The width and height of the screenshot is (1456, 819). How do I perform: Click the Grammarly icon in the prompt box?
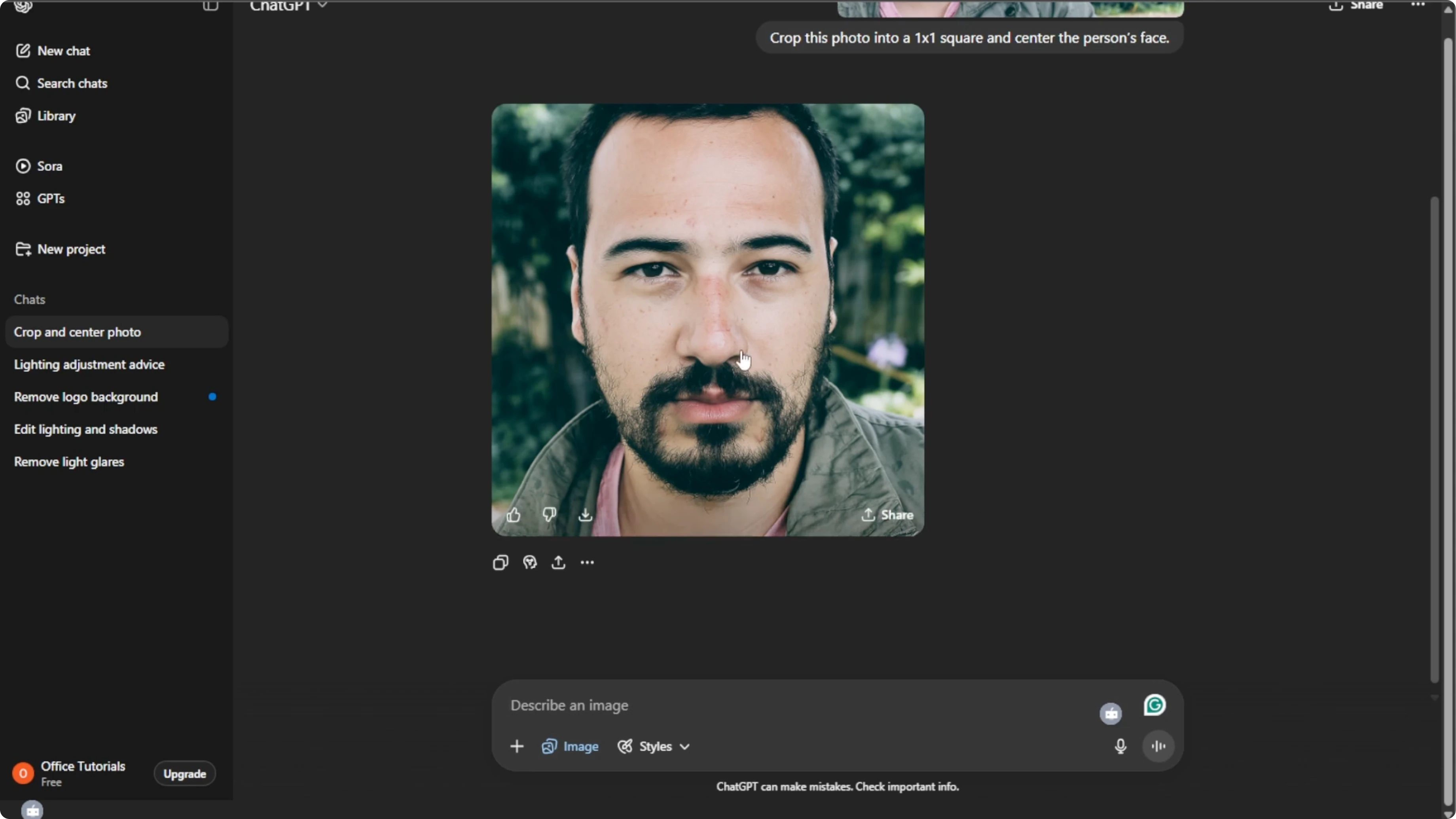point(1155,705)
